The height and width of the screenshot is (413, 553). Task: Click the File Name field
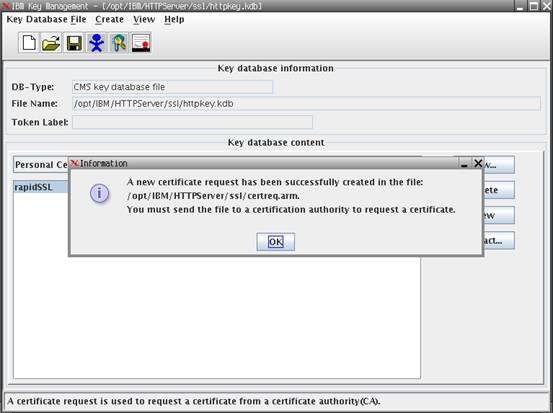tap(306, 104)
